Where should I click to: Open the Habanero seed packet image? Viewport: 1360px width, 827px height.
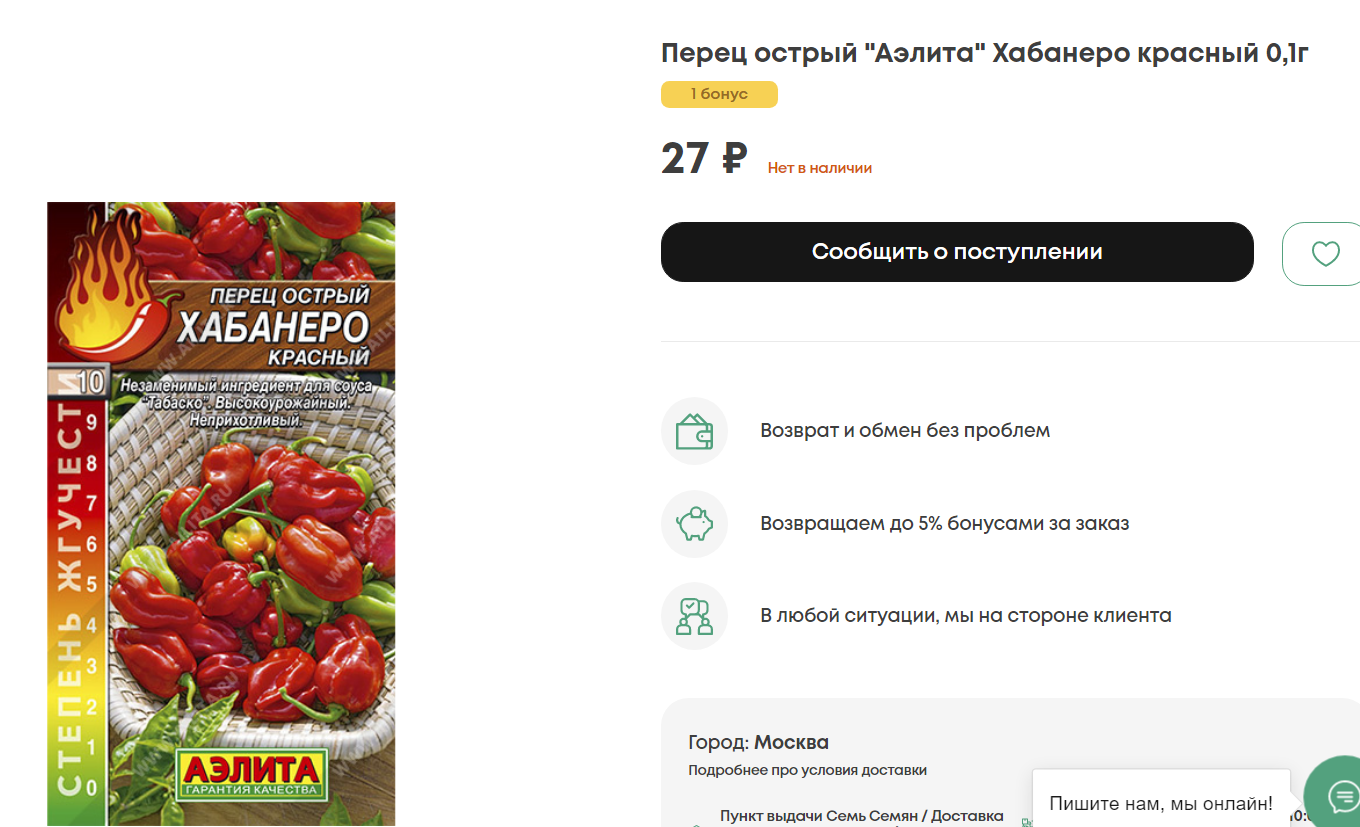tap(221, 514)
